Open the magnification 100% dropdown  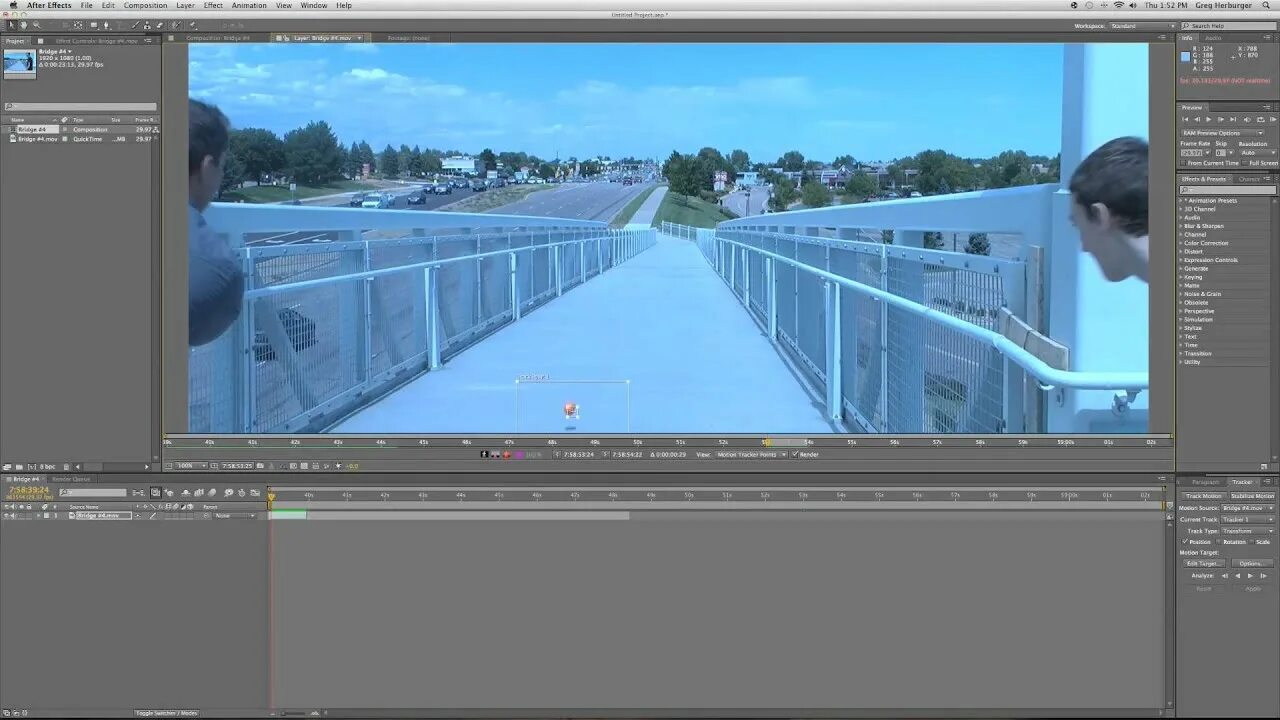190,466
